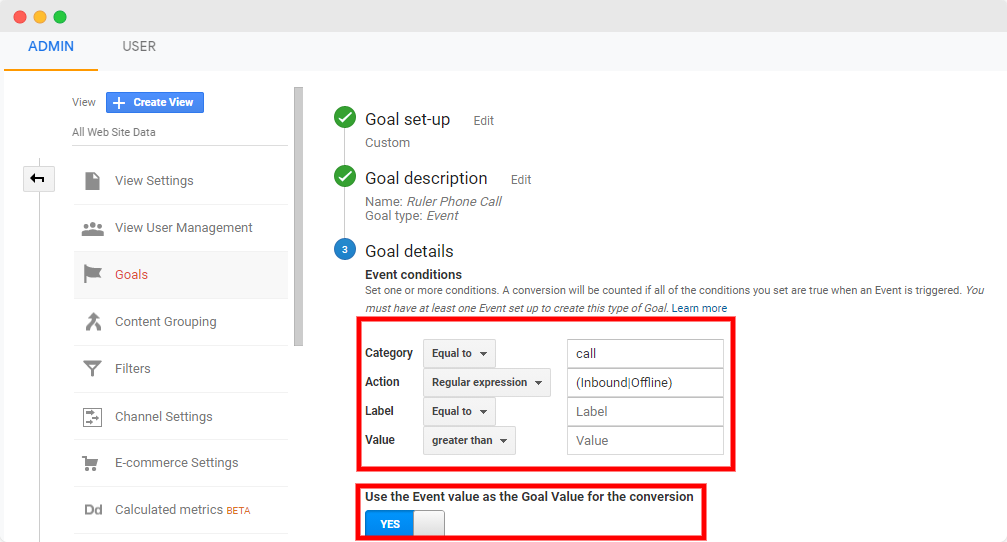Open Channel Settings menu item

point(181,416)
